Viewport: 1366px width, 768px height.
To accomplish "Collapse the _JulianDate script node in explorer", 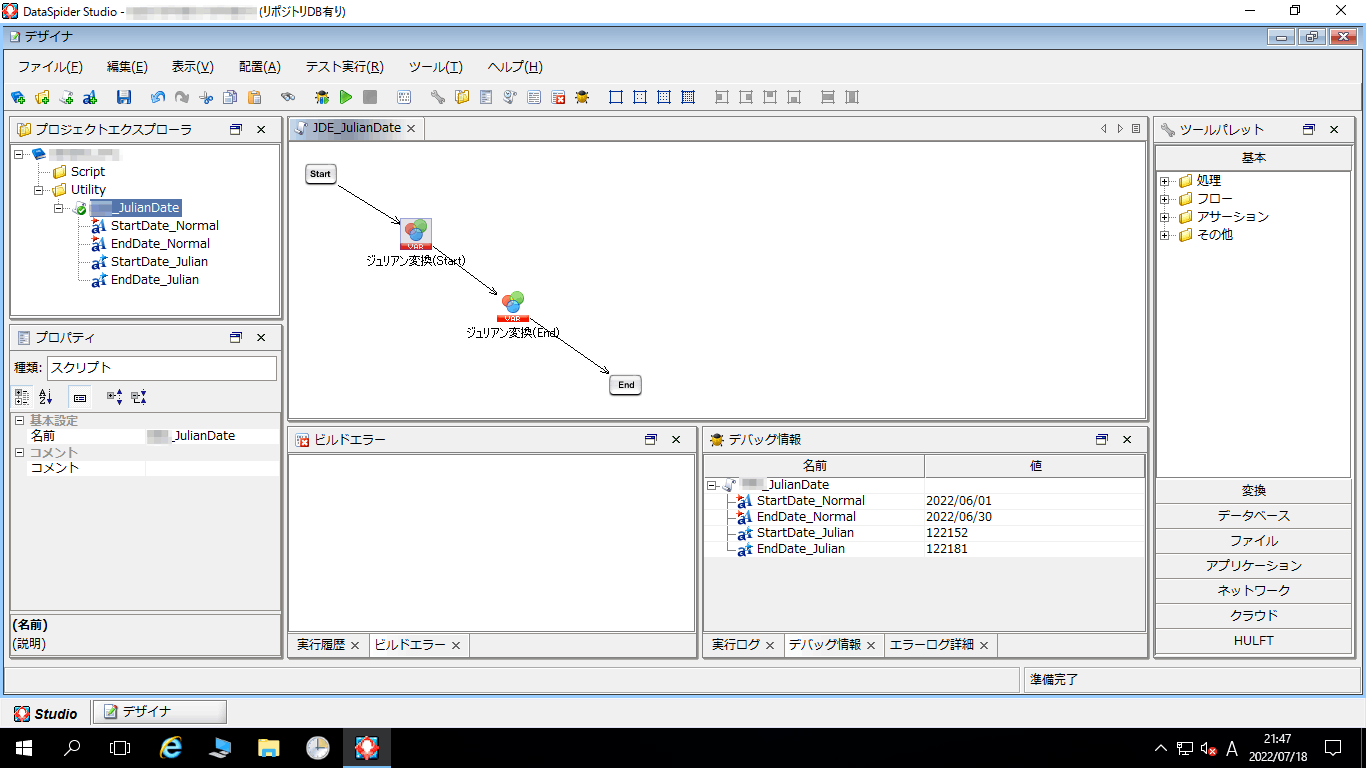I will [x=58, y=208].
